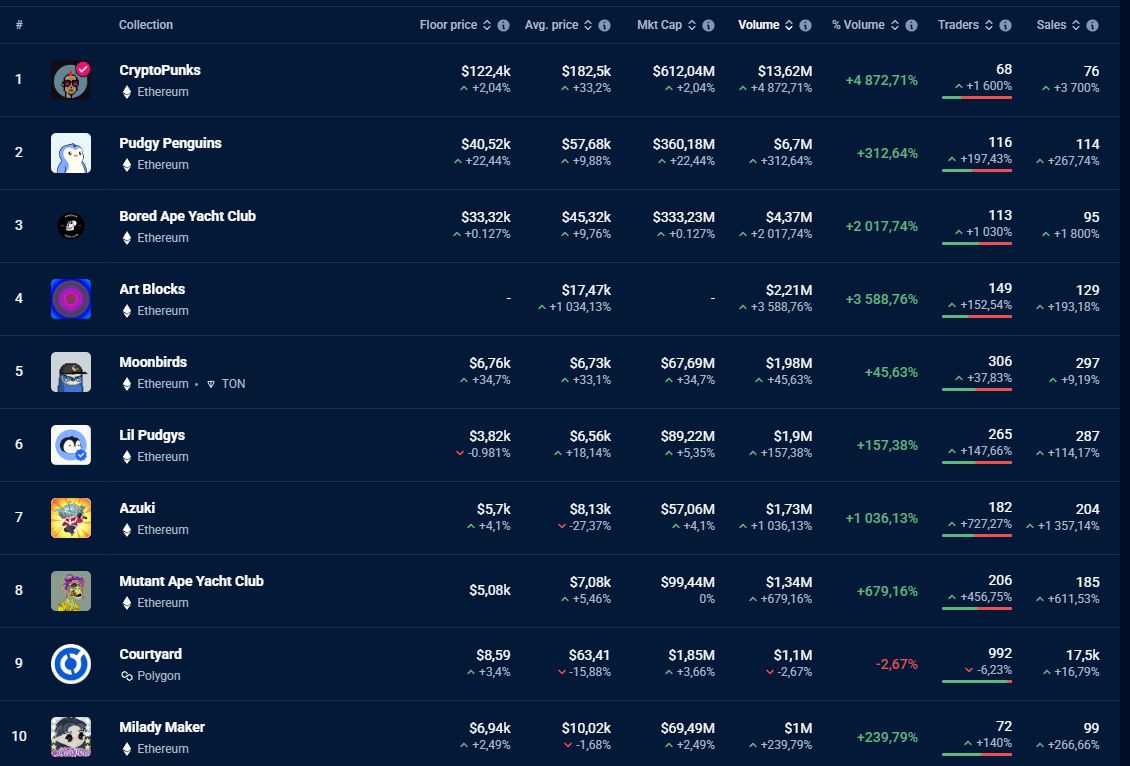This screenshot has width=1130, height=766.
Task: Click the % Volume info icon
Action: coord(912,25)
